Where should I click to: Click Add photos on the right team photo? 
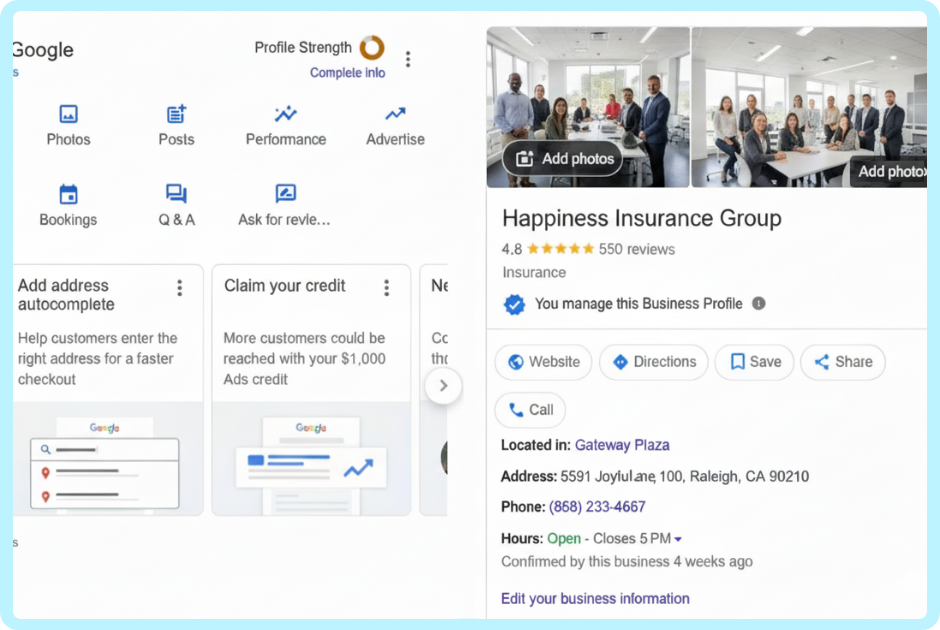(888, 171)
